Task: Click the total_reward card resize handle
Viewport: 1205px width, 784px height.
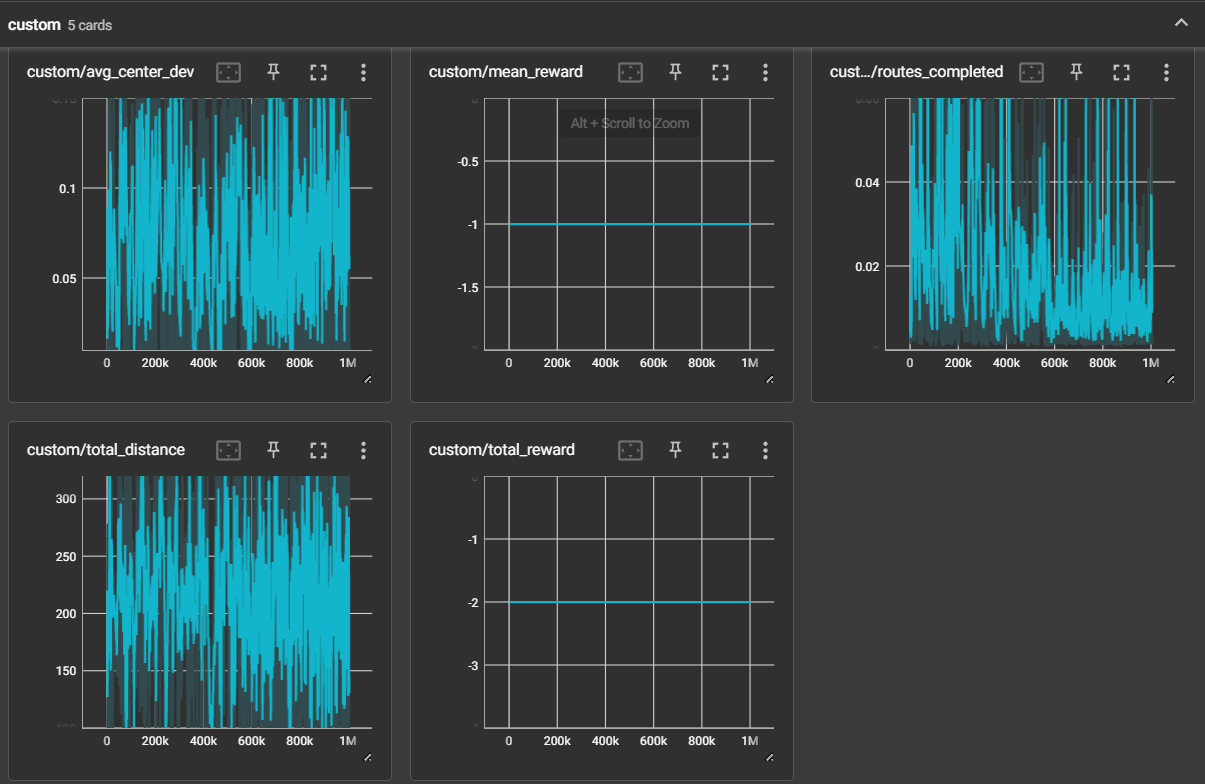Action: [769, 758]
